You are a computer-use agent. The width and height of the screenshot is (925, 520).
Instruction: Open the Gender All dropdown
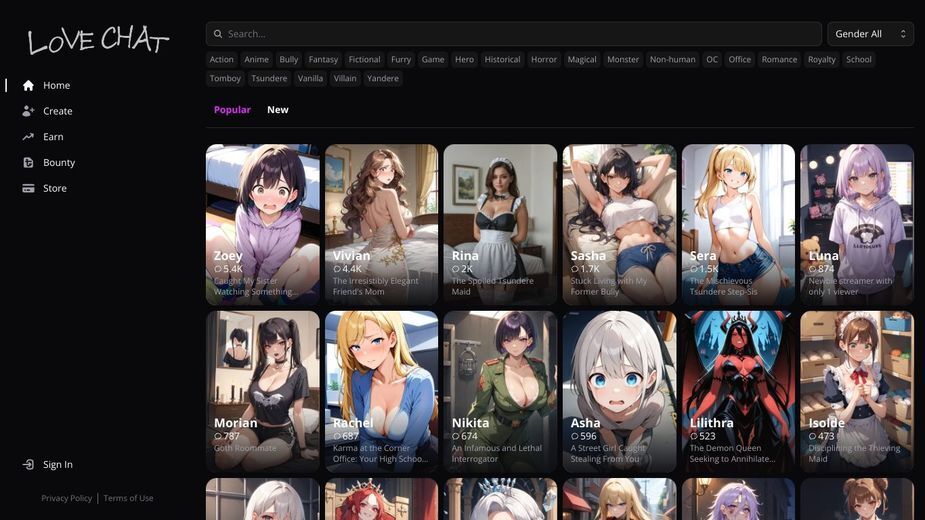click(x=870, y=34)
